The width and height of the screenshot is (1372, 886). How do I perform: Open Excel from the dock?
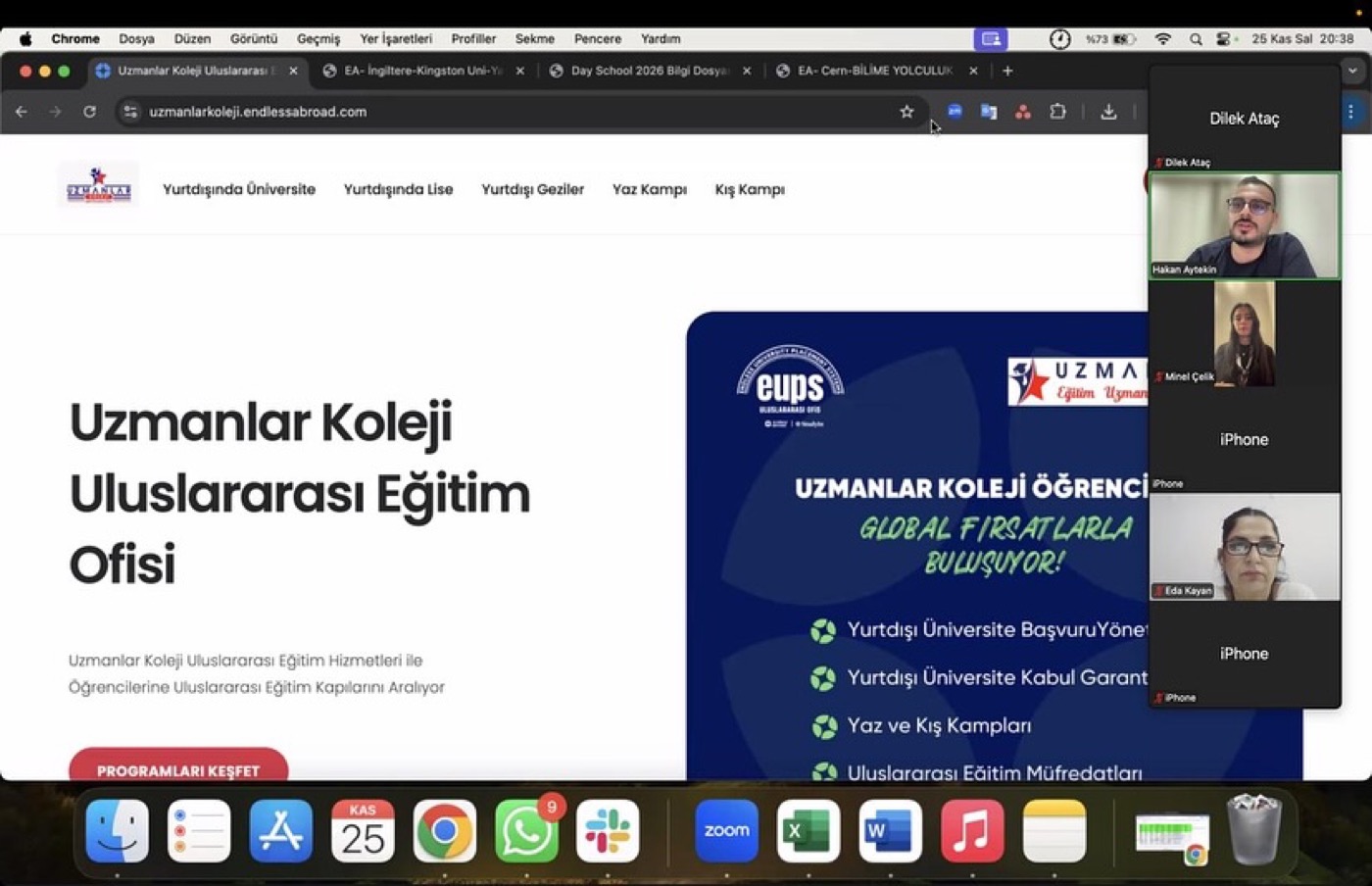(x=808, y=831)
